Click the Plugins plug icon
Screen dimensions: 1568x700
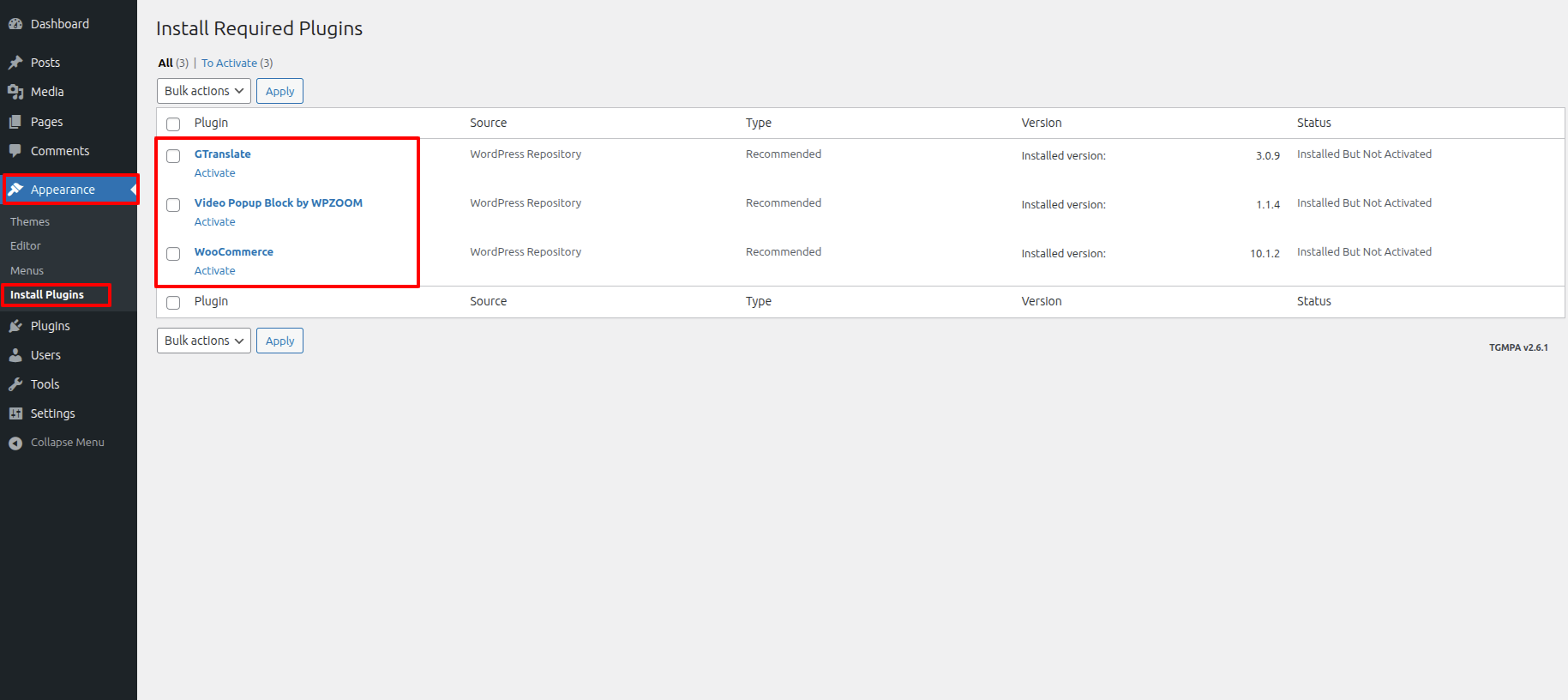point(15,326)
